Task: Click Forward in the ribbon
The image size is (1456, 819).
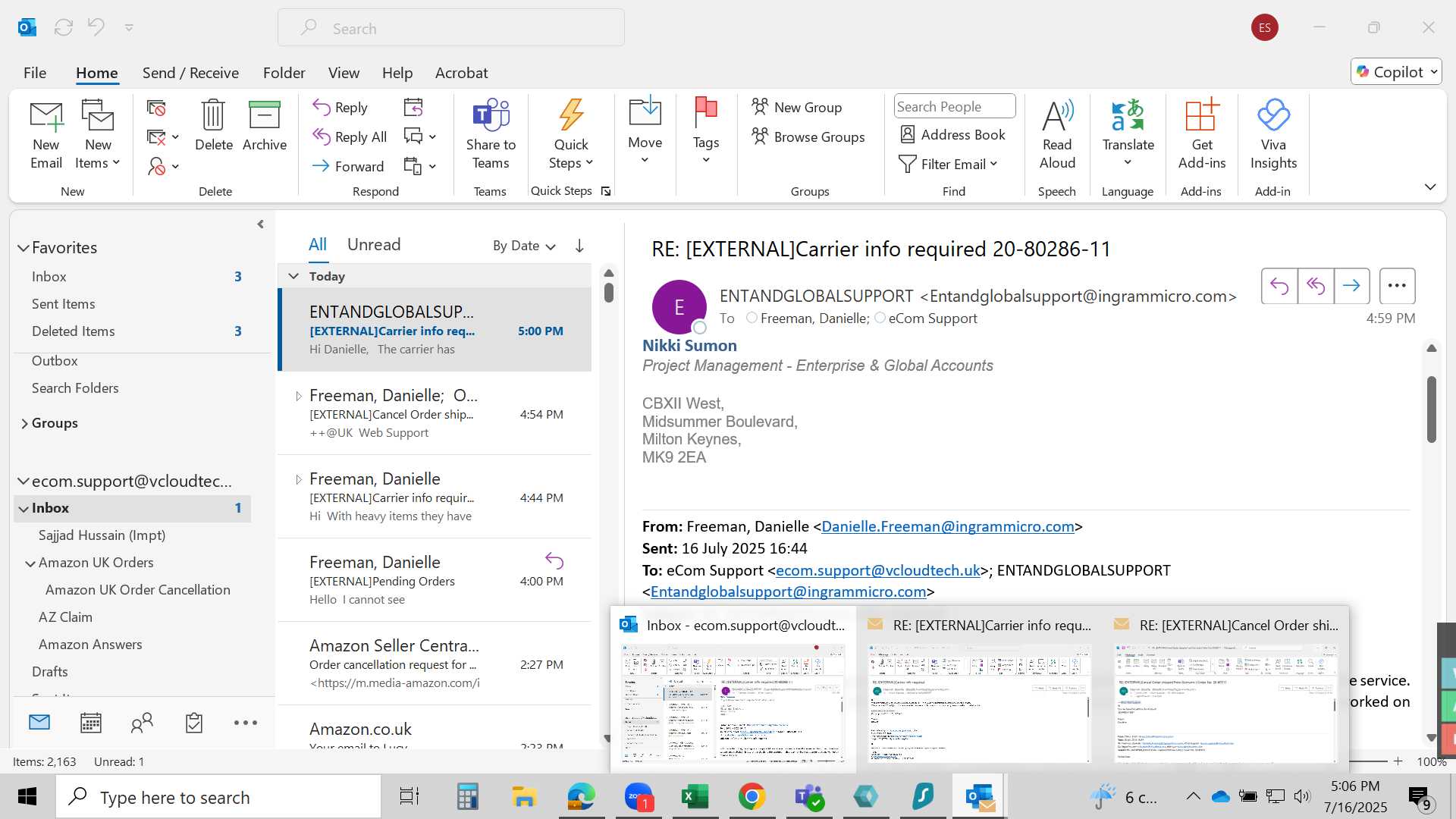Action: 349,166
